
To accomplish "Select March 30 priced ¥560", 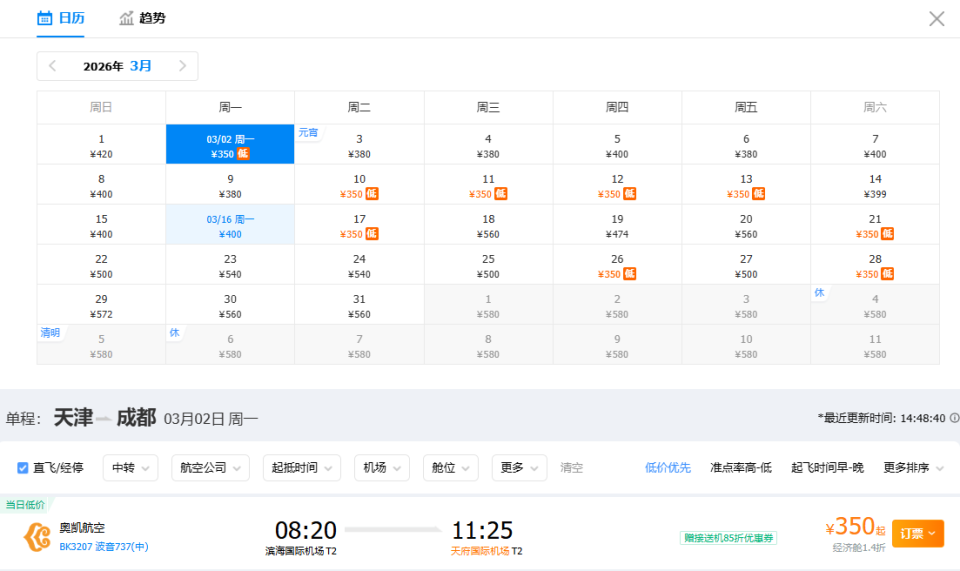I will (x=230, y=305).
